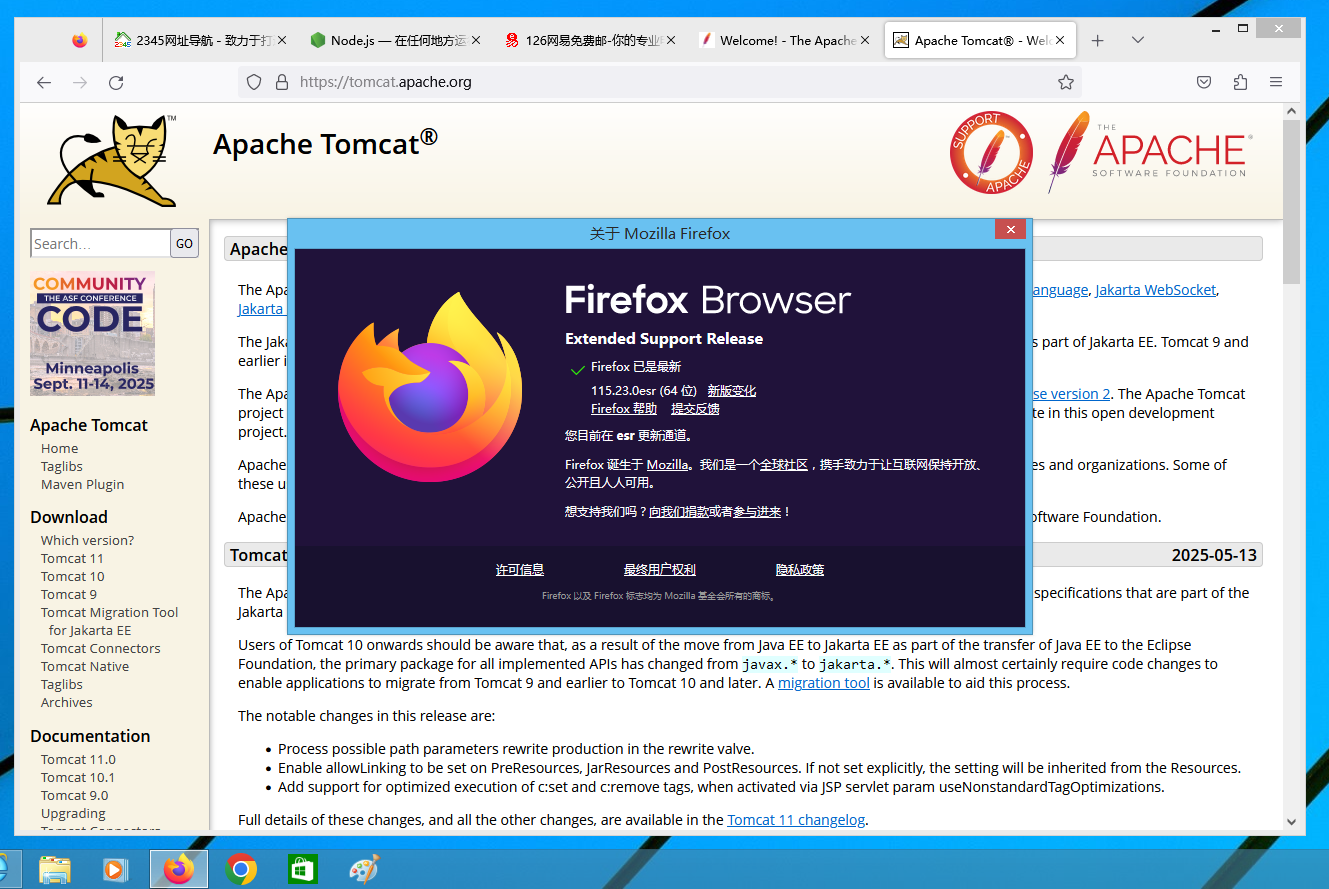Open Google Chrome from the taskbar
The width and height of the screenshot is (1329, 889).
(241, 869)
